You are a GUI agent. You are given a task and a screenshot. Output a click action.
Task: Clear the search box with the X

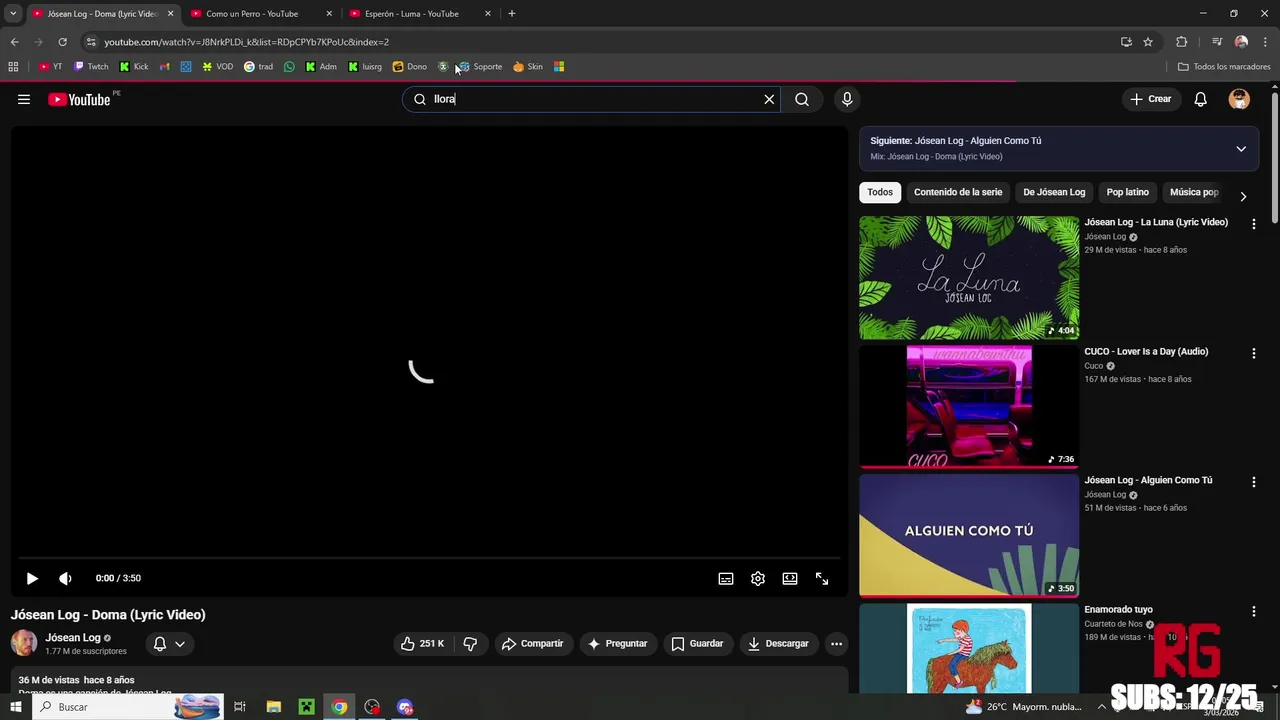(x=769, y=99)
